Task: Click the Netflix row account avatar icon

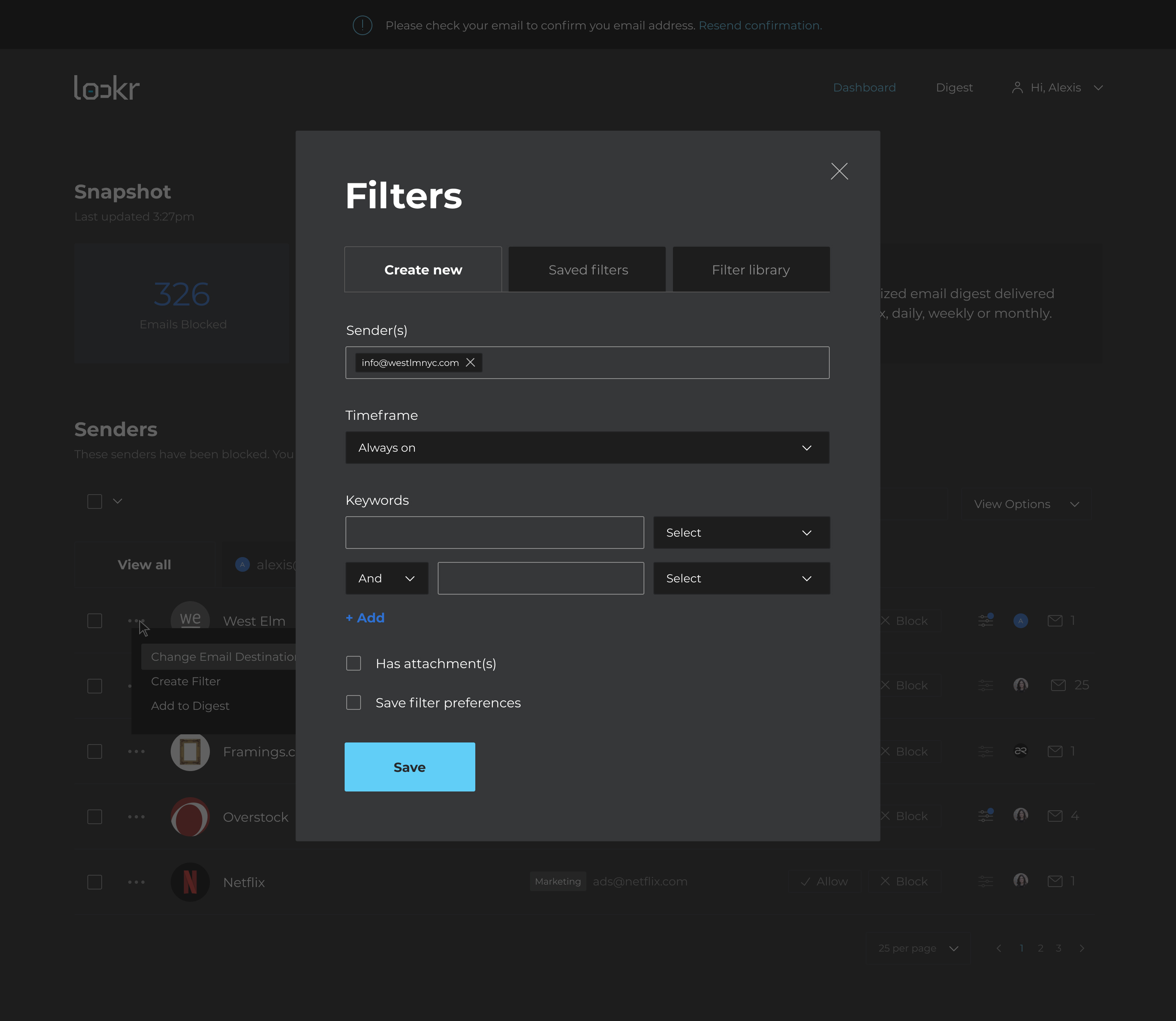Action: 1020,880
